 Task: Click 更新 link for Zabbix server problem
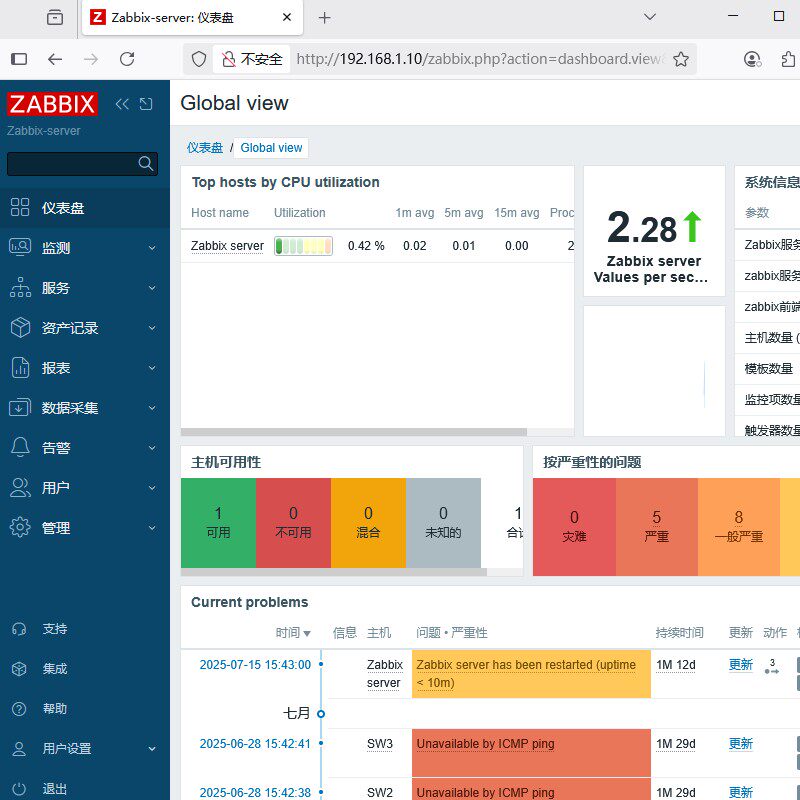pyautogui.click(x=741, y=665)
